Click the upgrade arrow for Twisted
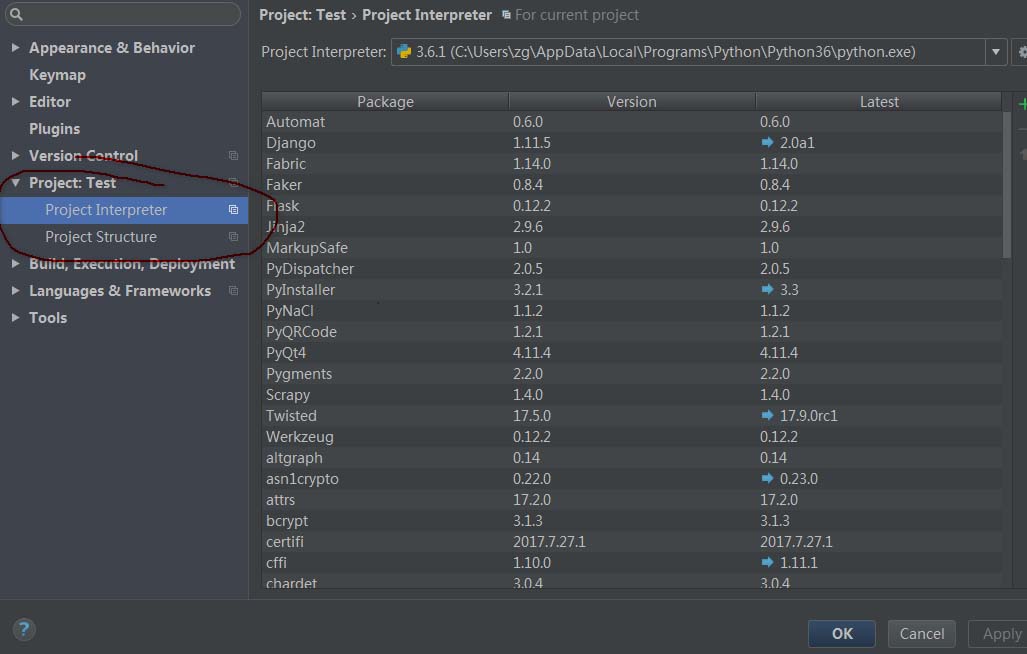Screen dimensions: 1027x654 (x=767, y=415)
